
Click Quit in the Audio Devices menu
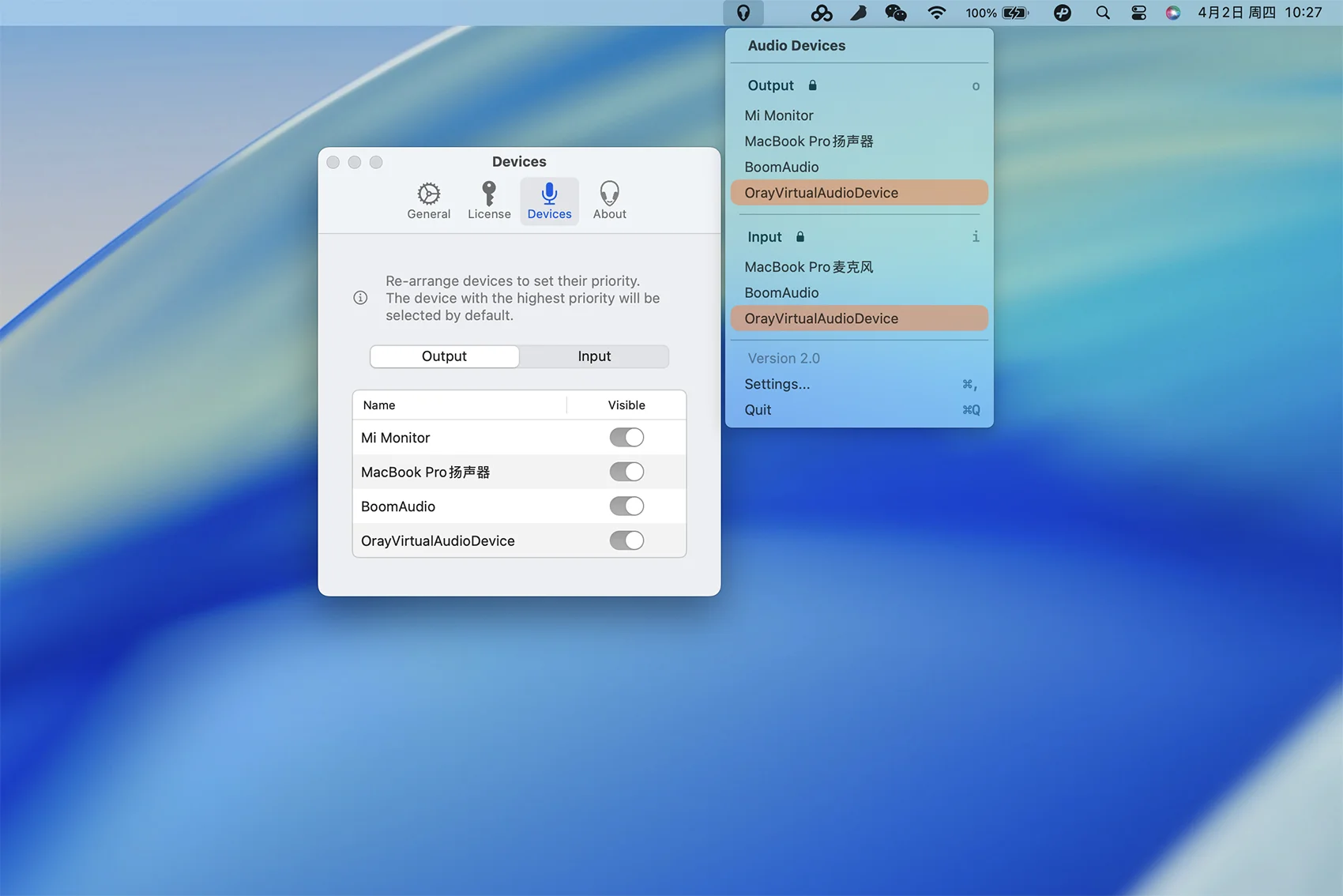pos(758,410)
